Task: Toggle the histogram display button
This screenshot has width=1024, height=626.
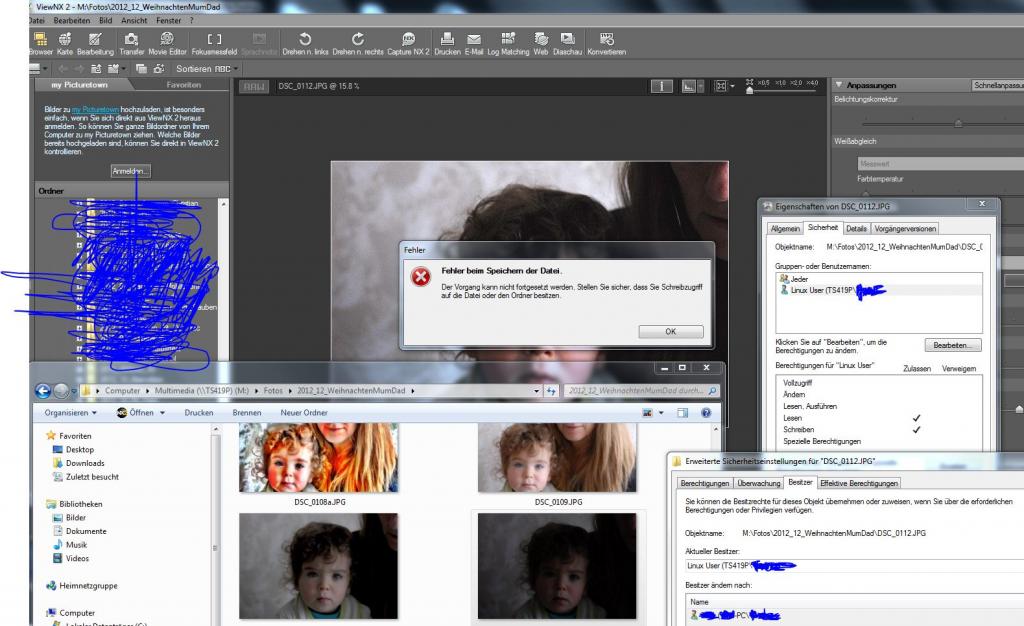Action: (688, 86)
